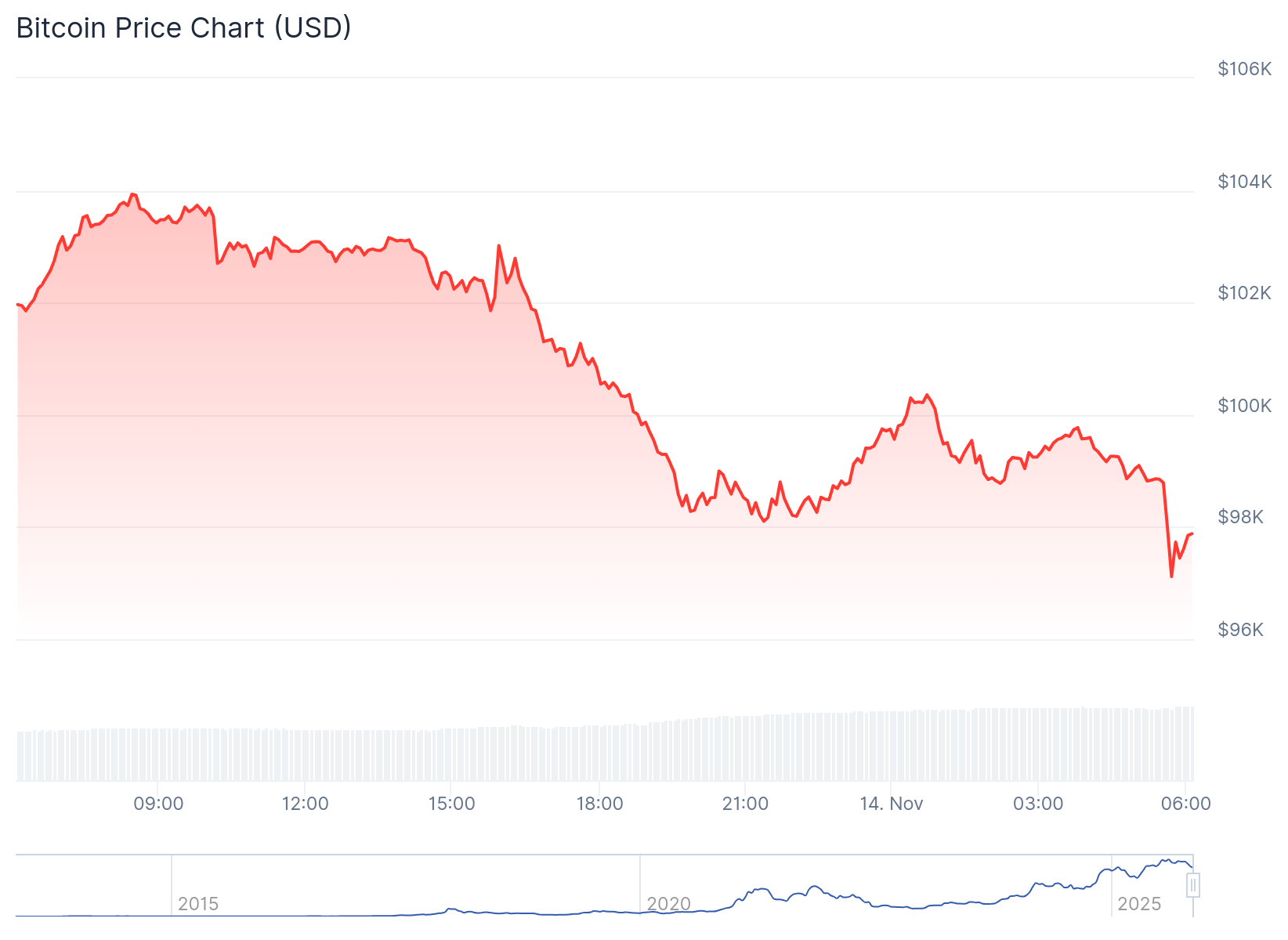Click the 2025 label in navigator
This screenshot has width=1288, height=940.
click(x=1138, y=904)
